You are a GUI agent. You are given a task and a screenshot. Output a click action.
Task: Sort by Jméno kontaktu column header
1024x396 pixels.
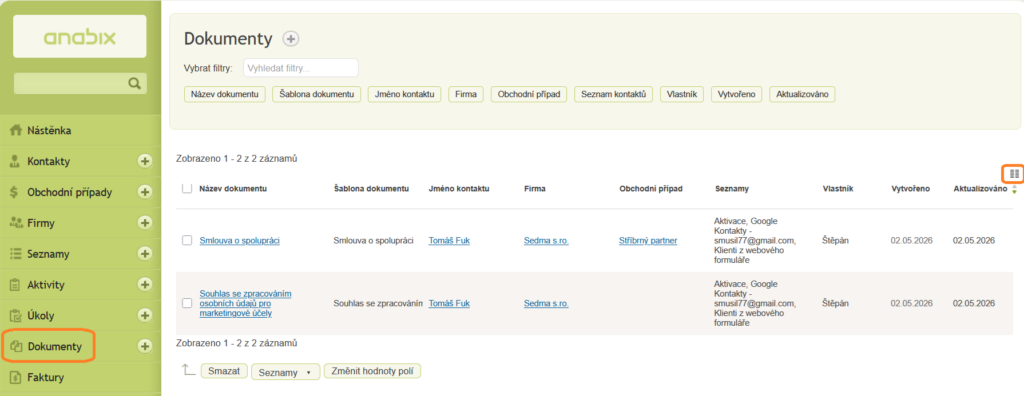[x=458, y=188]
